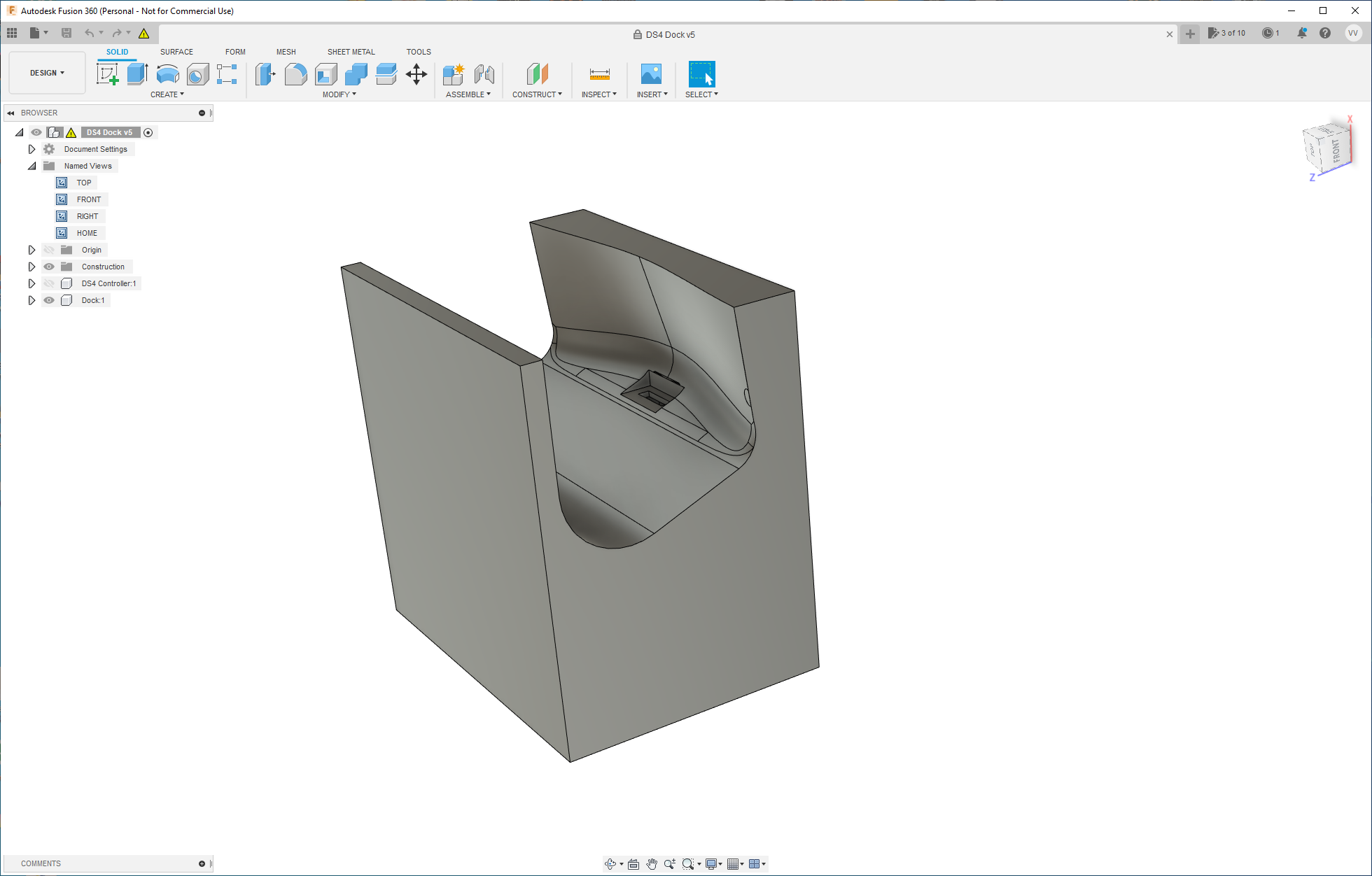1372x876 pixels.
Task: Select the Insert image tool
Action: tap(651, 73)
